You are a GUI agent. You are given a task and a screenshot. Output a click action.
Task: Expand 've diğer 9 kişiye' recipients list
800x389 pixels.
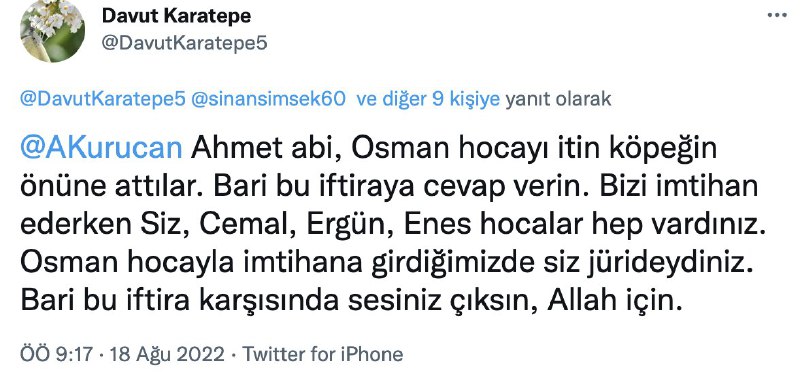click(x=428, y=99)
